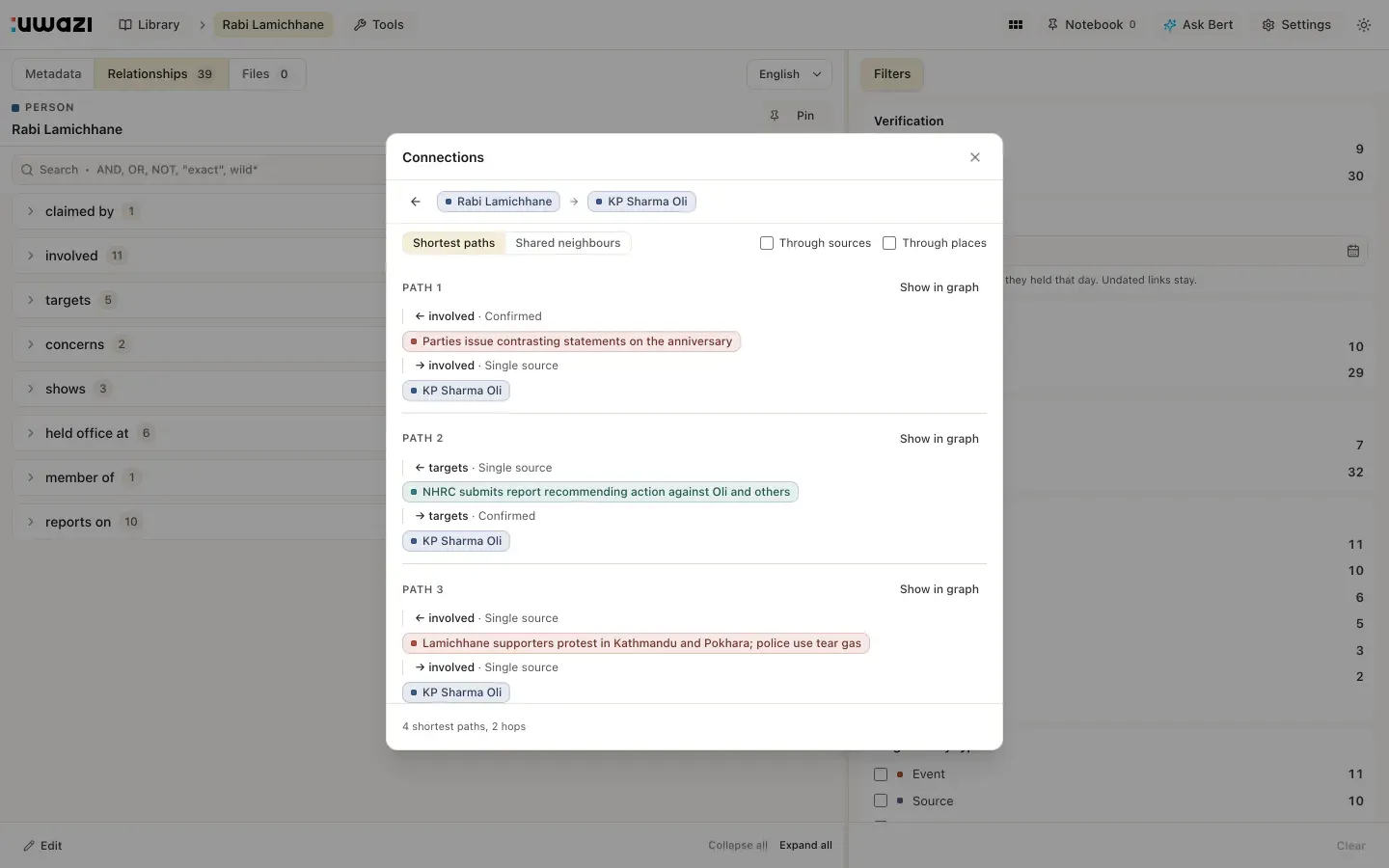Click the Rabi Lamichhane breadcrumb

pyautogui.click(x=273, y=25)
